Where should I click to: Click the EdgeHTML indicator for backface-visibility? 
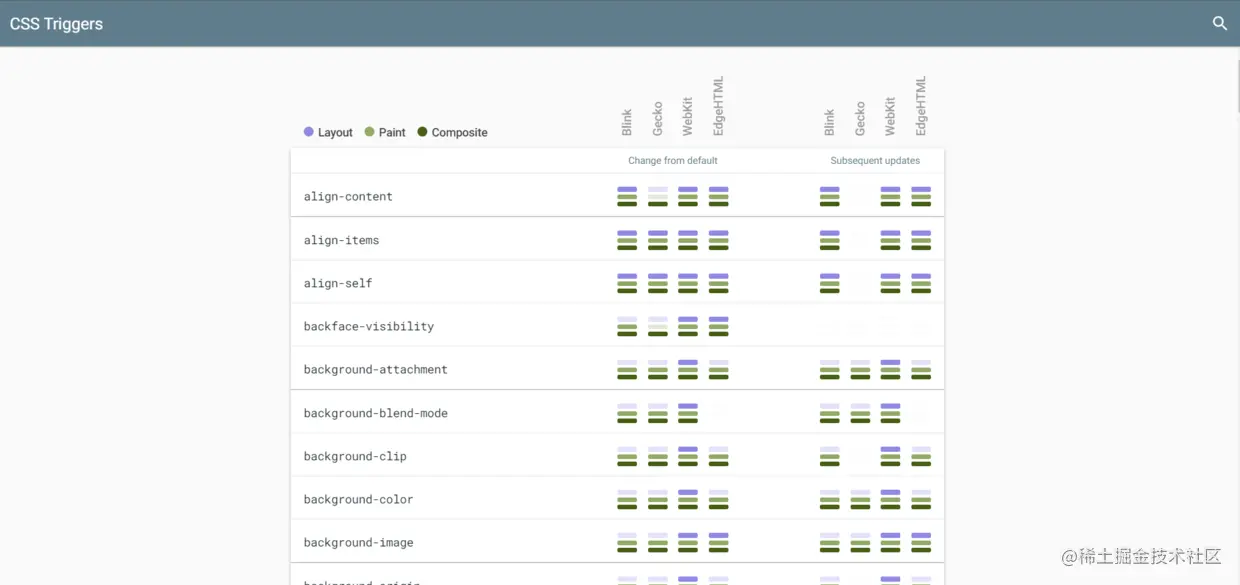point(718,325)
